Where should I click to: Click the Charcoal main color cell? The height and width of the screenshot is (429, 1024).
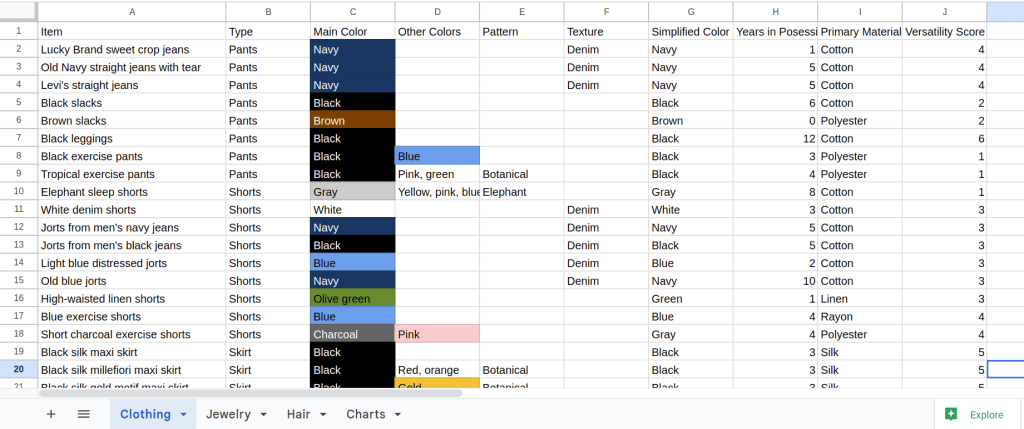pyautogui.click(x=353, y=334)
